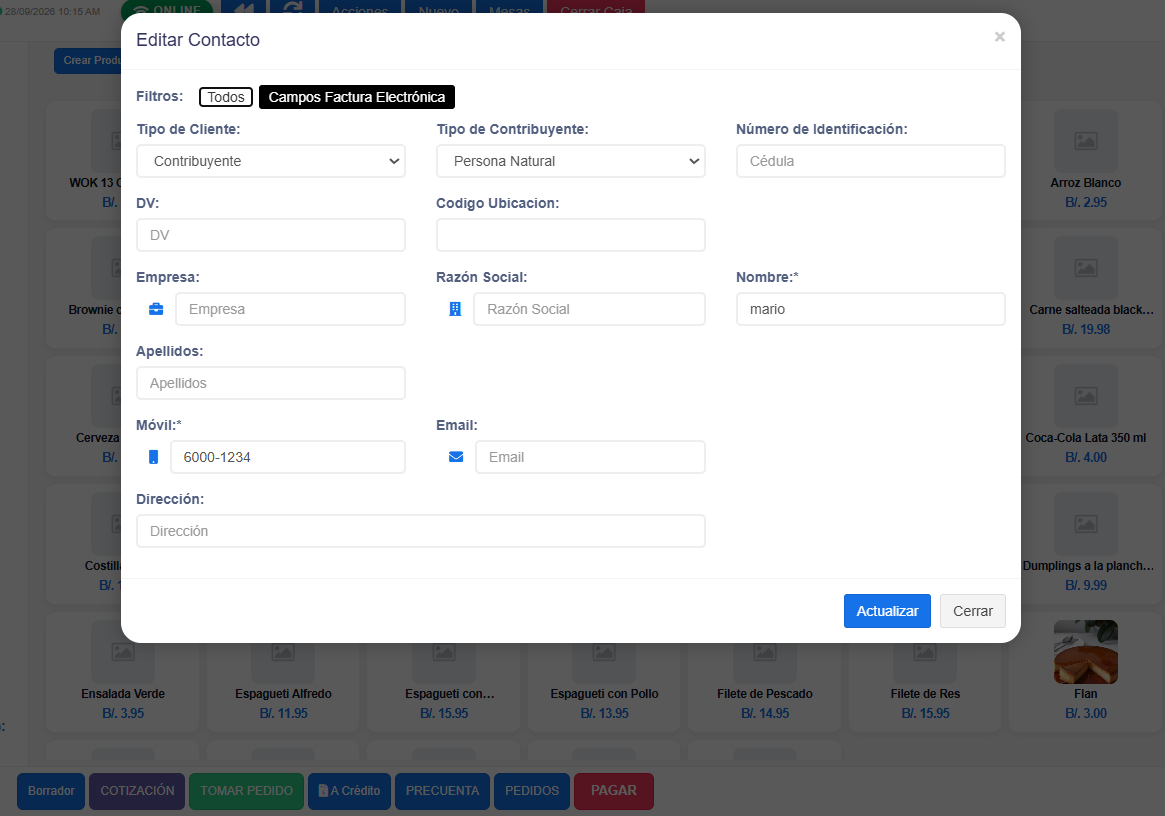Select the Flan product photo
The width and height of the screenshot is (1165, 816).
[x=1086, y=652]
